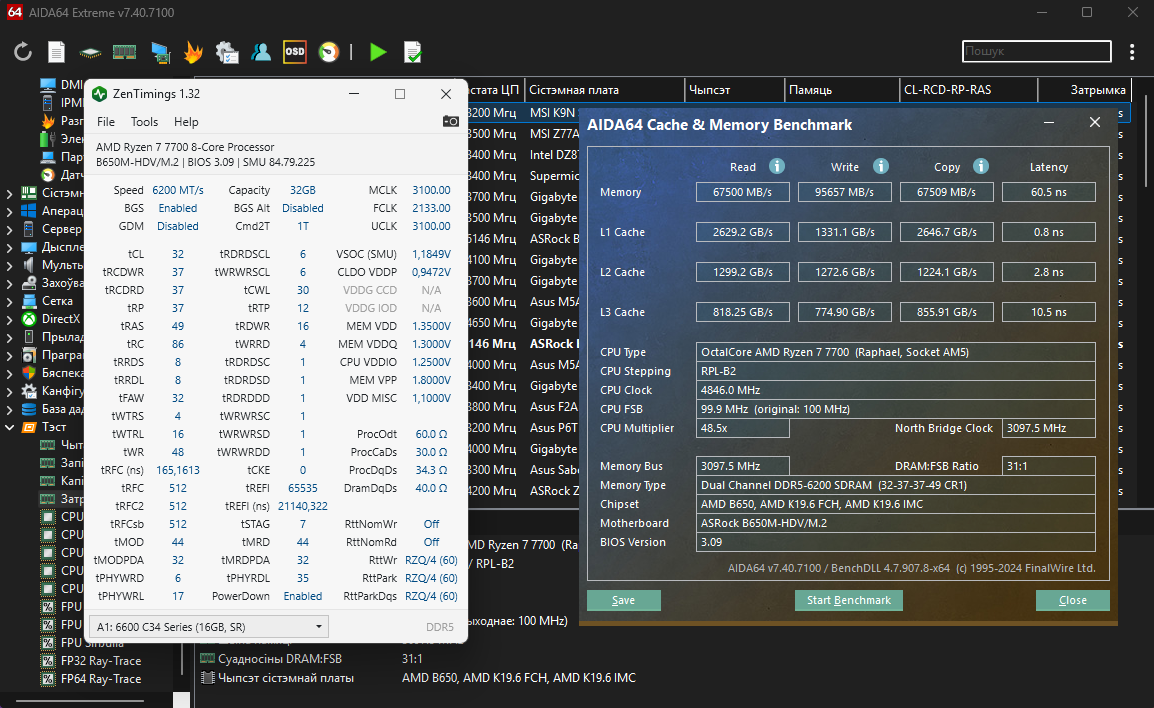This screenshot has height=708, width=1154.
Task: Click Memory Latency value 60.5 ns
Action: click(x=1049, y=192)
